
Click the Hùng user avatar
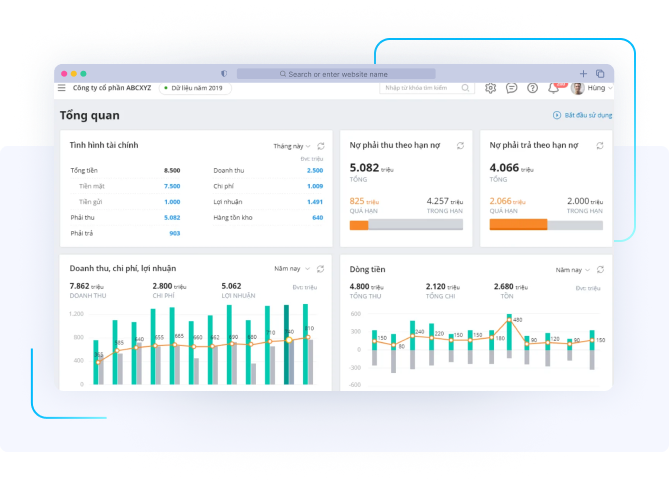point(578,88)
